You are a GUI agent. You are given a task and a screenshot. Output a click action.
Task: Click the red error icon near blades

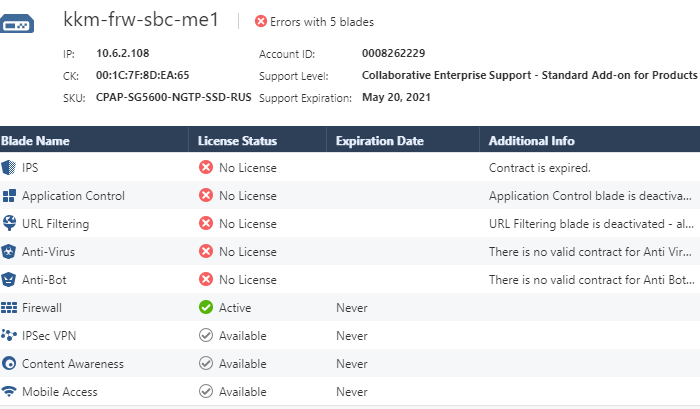coord(261,21)
